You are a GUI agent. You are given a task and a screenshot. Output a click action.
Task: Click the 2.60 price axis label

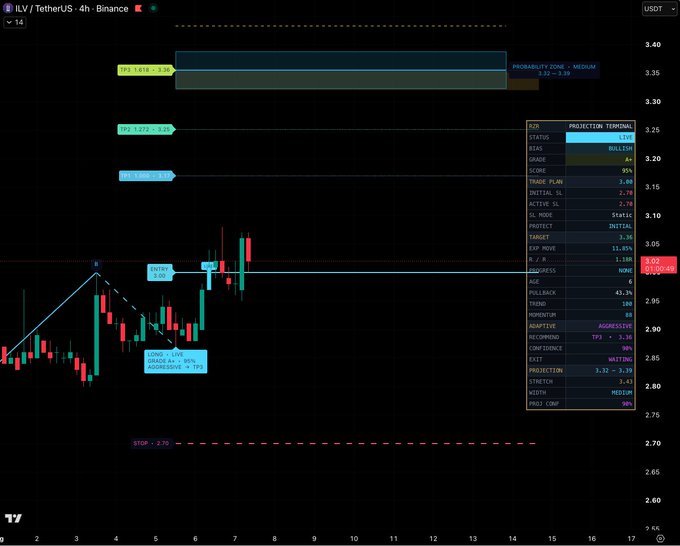[653, 500]
